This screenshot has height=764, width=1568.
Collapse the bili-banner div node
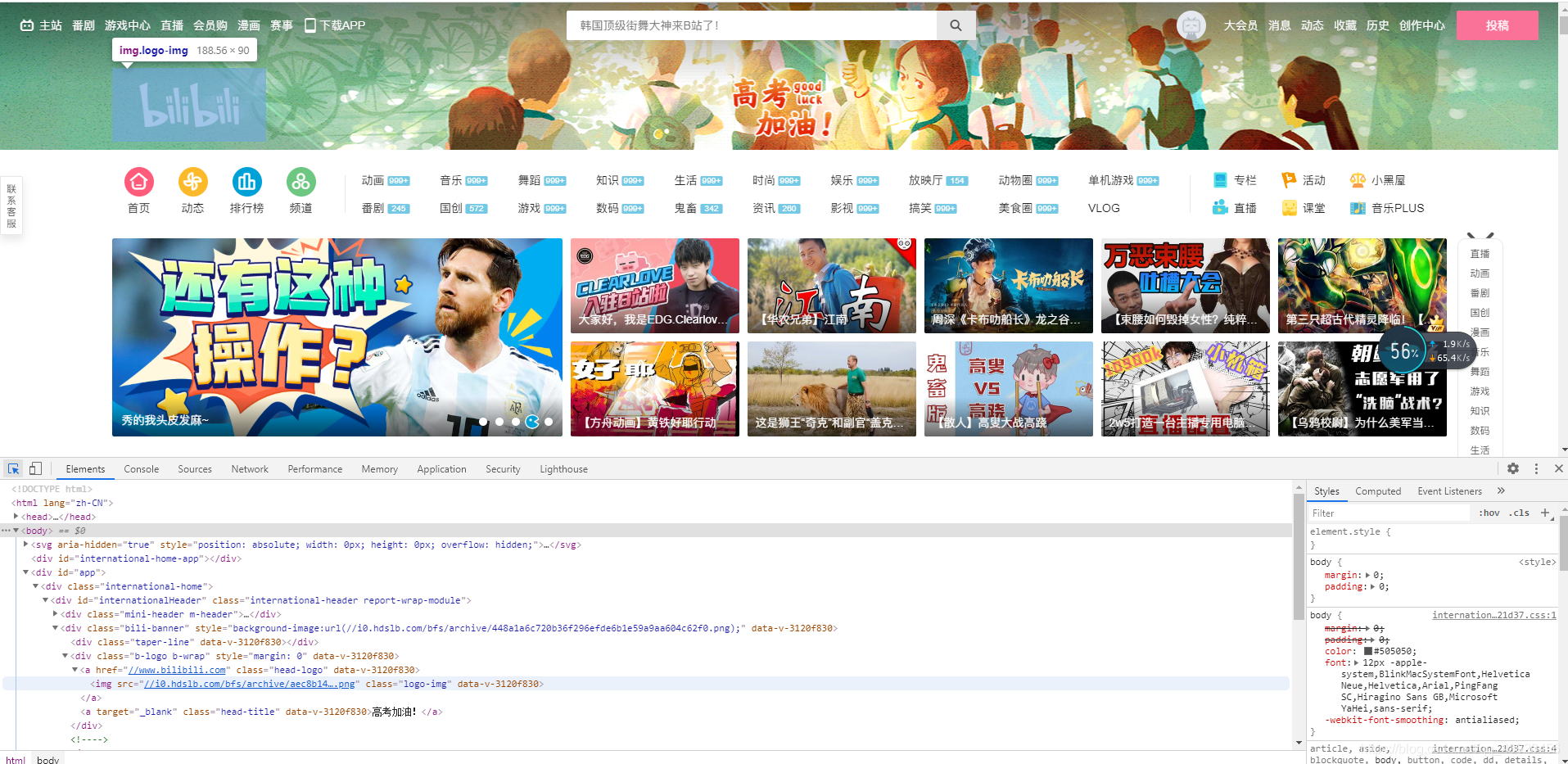tap(56, 628)
